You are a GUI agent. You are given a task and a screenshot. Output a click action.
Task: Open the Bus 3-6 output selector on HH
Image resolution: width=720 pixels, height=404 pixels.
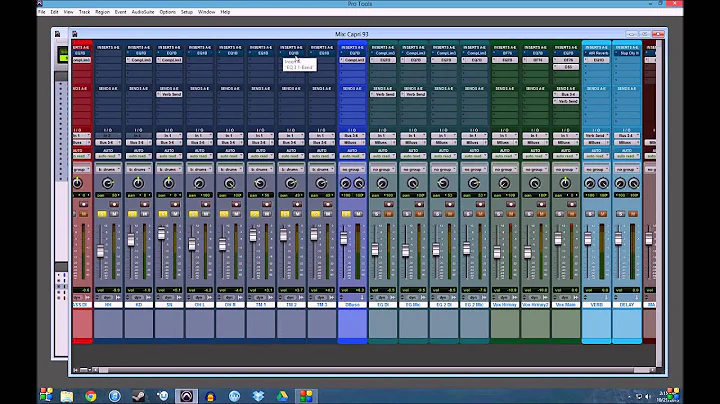point(108,143)
